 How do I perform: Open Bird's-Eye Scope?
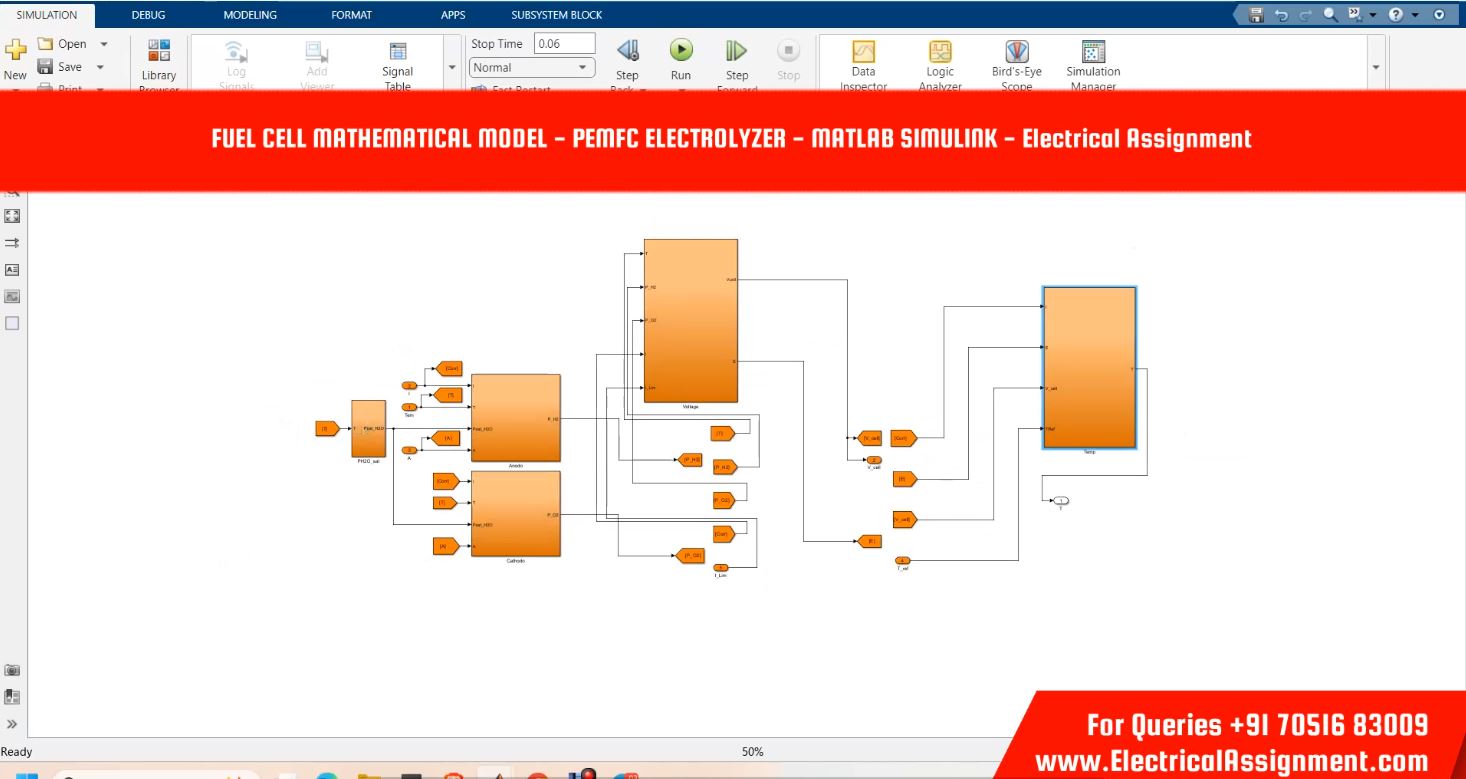point(1016,52)
